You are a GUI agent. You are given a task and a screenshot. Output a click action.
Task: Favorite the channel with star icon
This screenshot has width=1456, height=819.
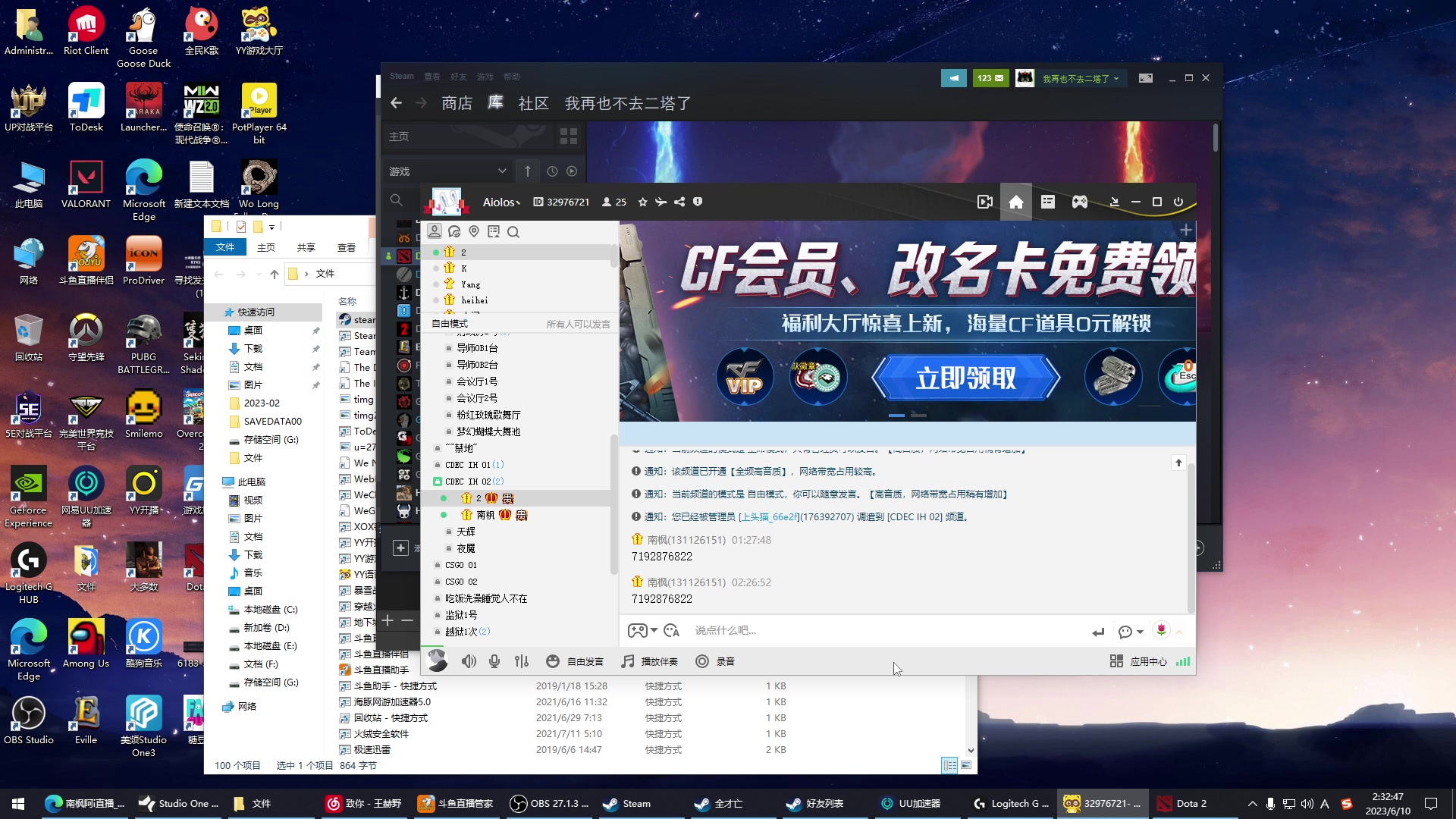coord(643,202)
